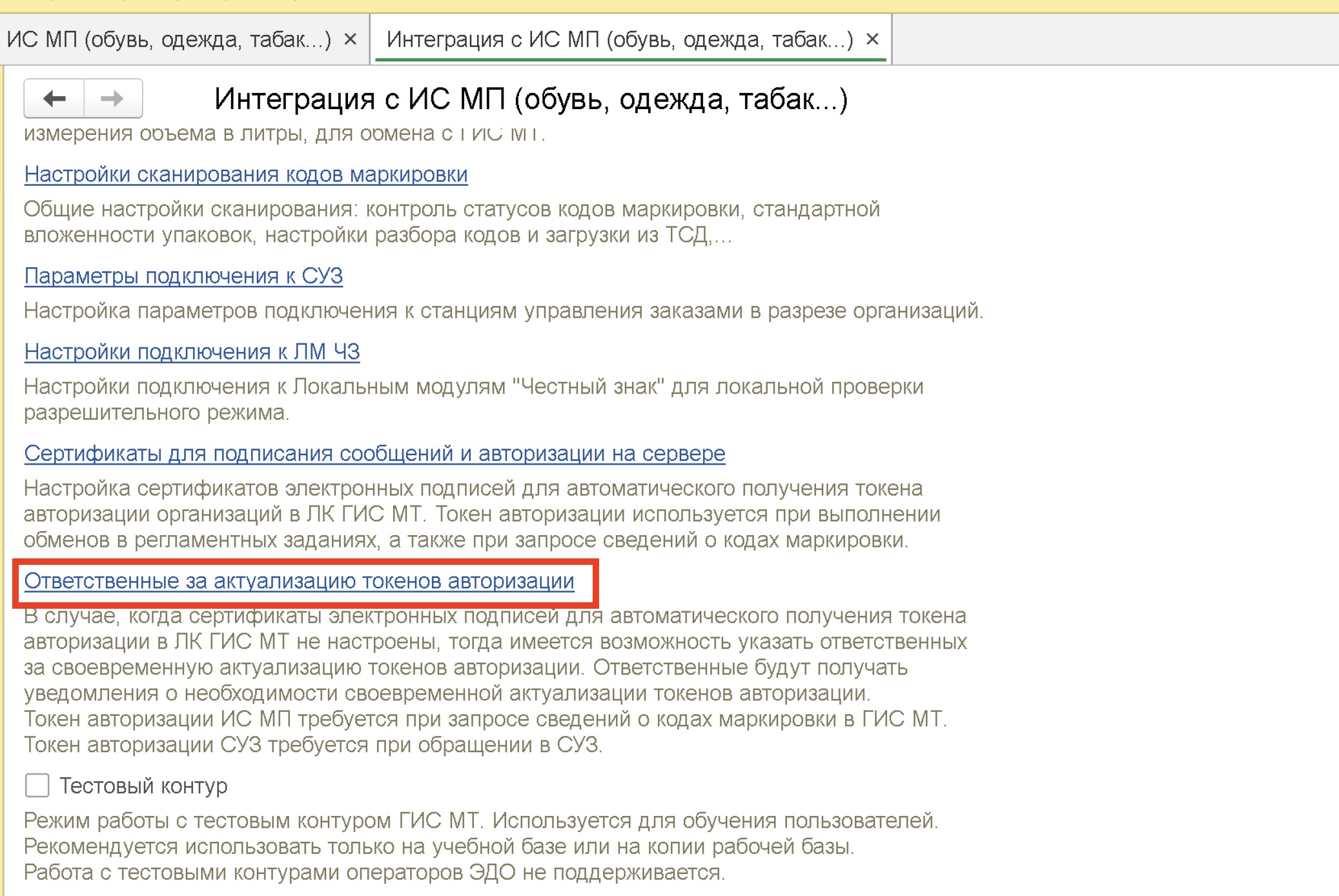Viewport: 1339px width, 896px height.
Task: Enable the Тестовый контур checkbox
Action: point(37,786)
